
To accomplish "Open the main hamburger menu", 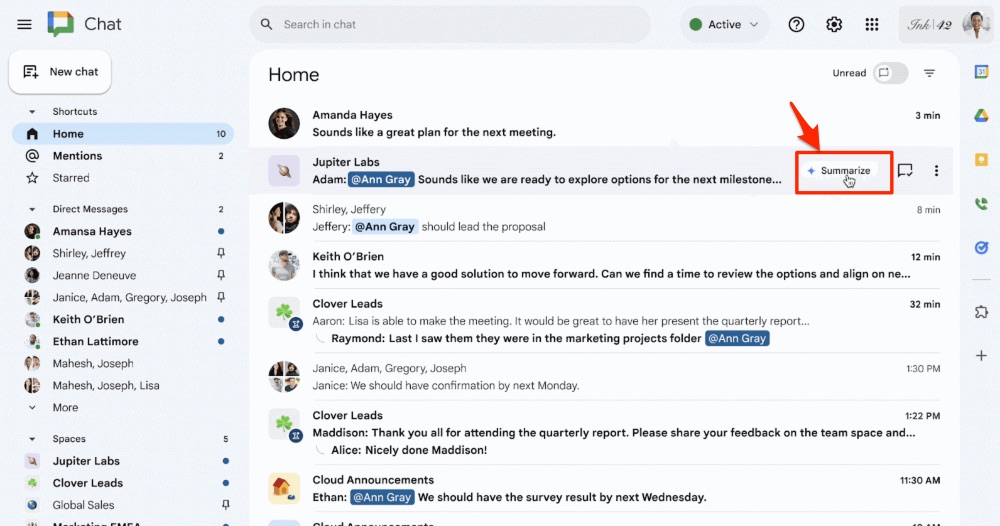I will pyautogui.click(x=24, y=24).
